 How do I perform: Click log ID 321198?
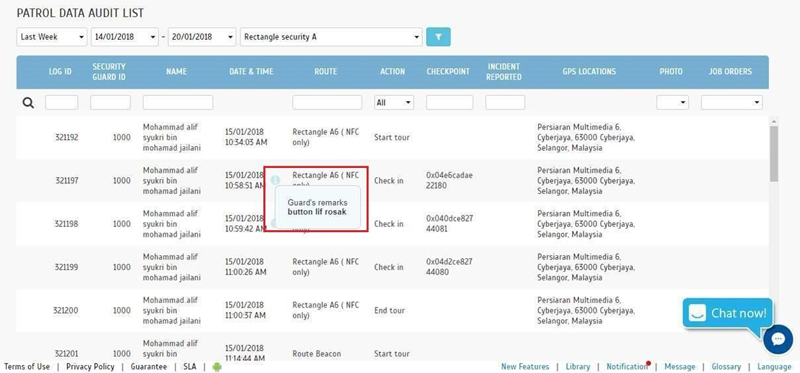pyautogui.click(x=66, y=224)
